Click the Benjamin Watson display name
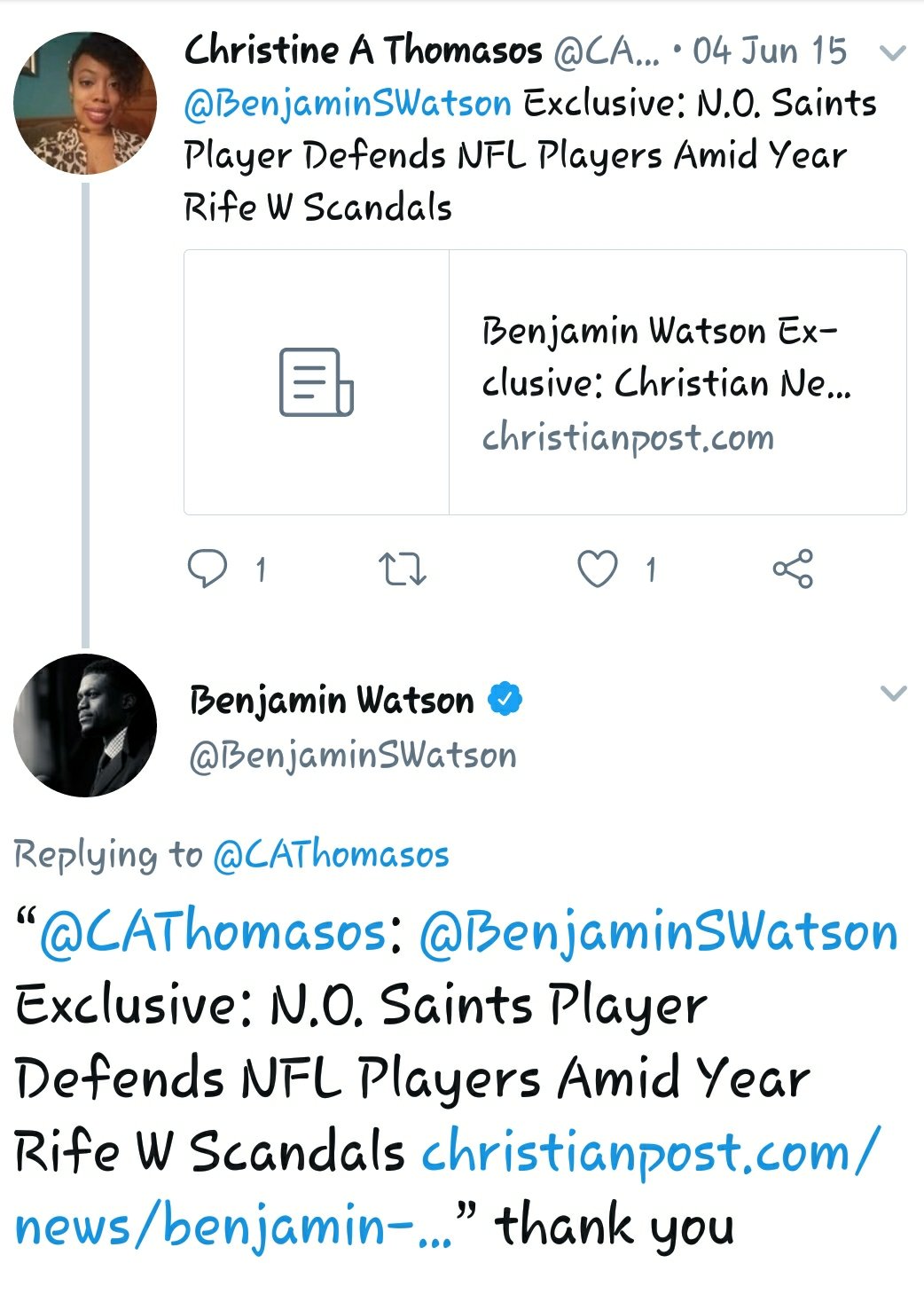 [332, 701]
